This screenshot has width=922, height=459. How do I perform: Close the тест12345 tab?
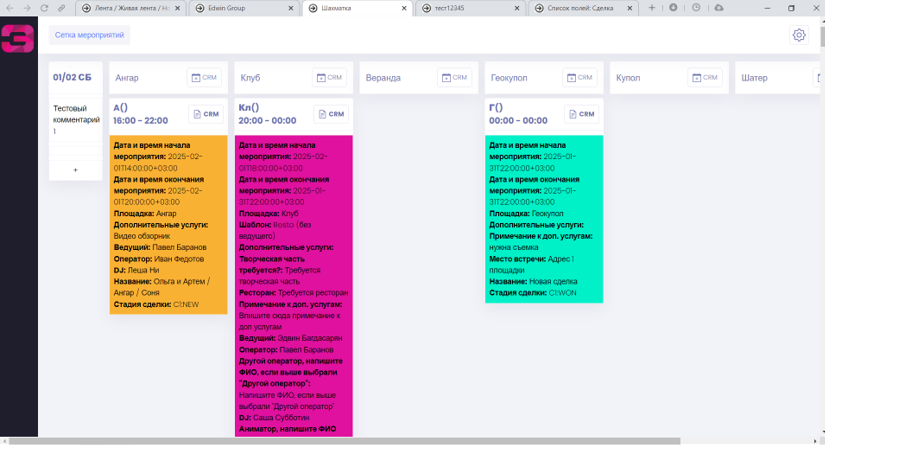click(517, 8)
